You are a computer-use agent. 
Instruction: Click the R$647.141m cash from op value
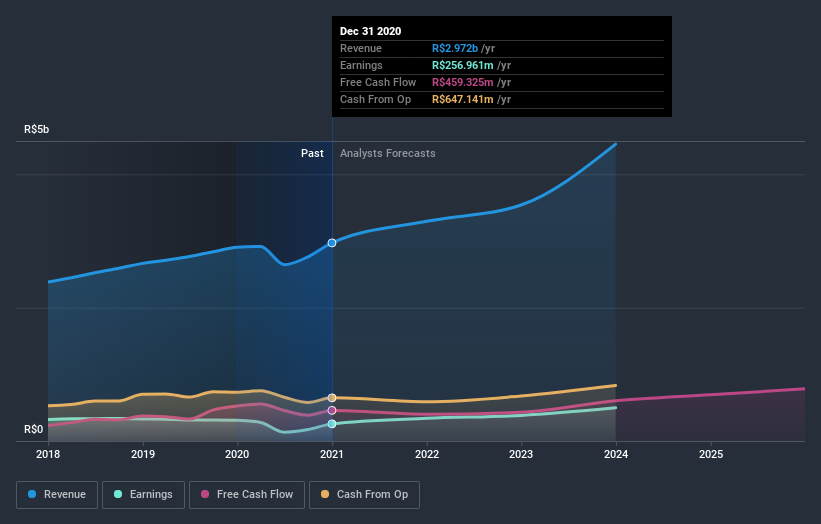(462, 99)
